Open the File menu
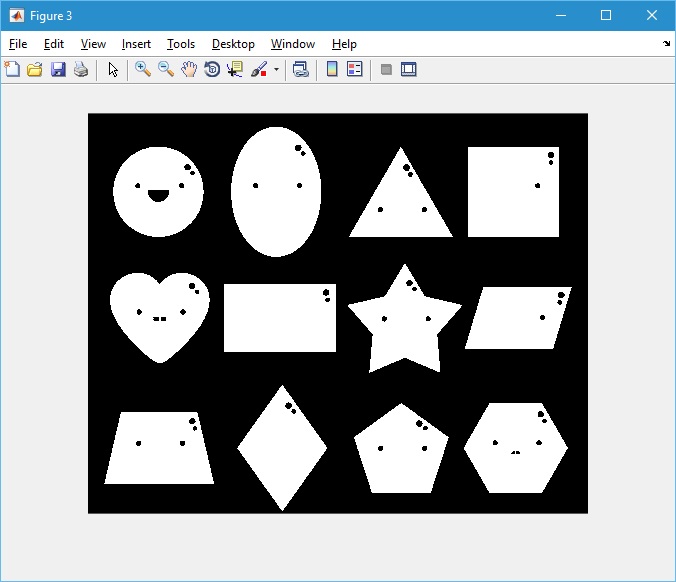 point(18,44)
